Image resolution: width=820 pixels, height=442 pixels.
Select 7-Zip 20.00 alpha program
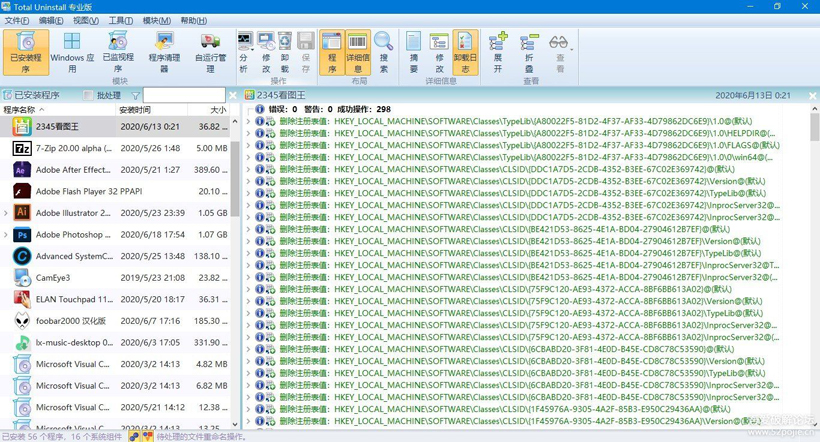point(115,148)
